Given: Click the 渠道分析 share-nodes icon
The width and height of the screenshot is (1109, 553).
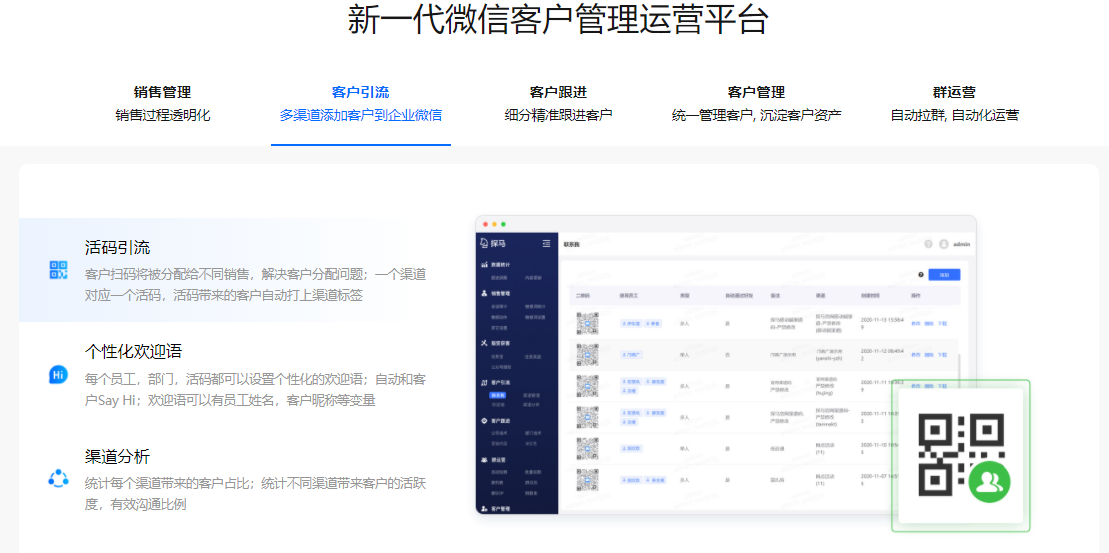Looking at the screenshot, I should click(58, 478).
